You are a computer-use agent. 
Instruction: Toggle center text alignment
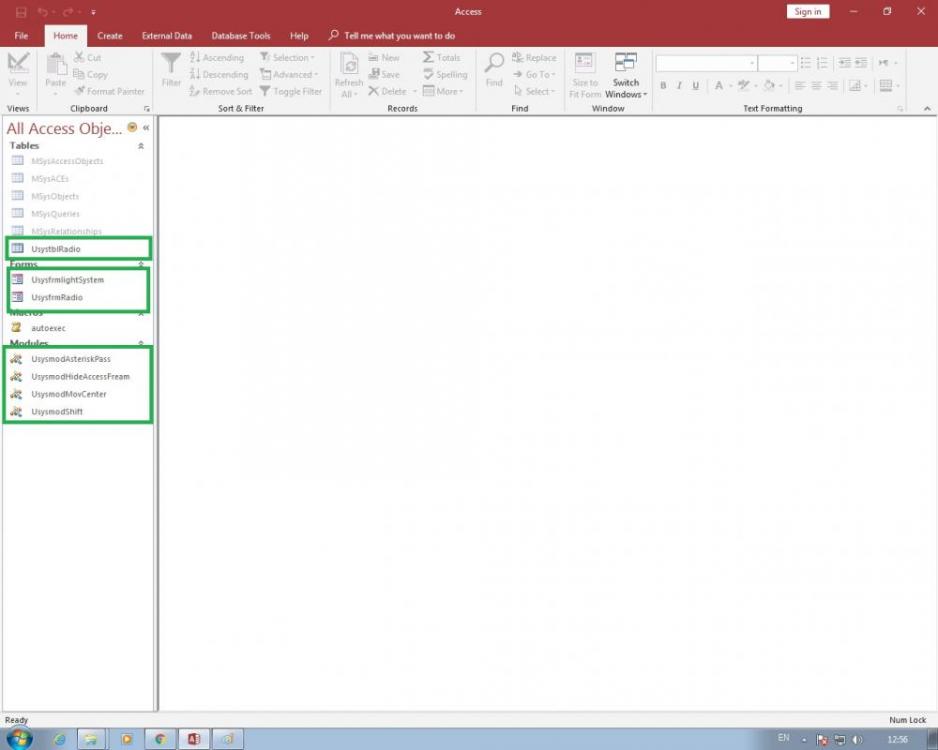coord(816,86)
